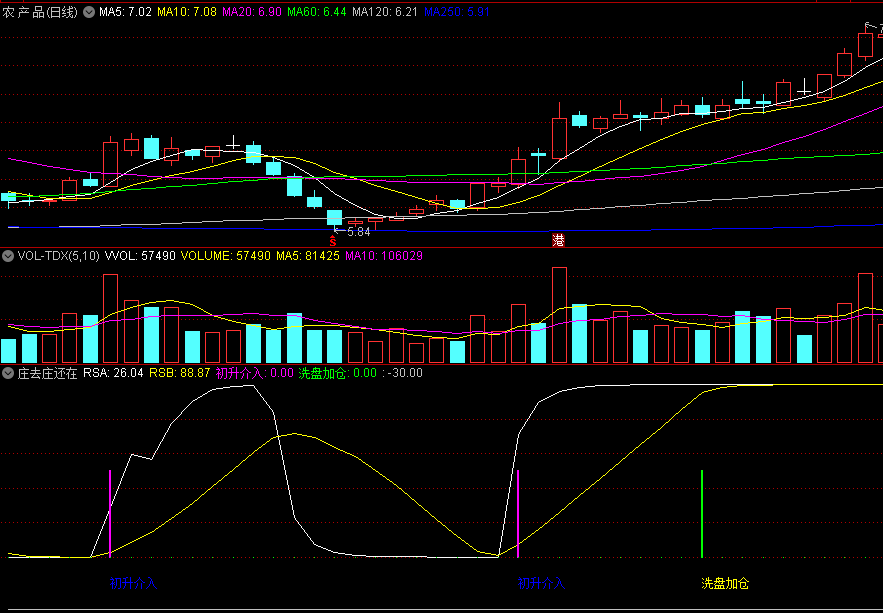Viewport: 883px width, 613px height.
Task: Click the yellow 洗盘加仓 label under green signal
Action: [x=725, y=583]
